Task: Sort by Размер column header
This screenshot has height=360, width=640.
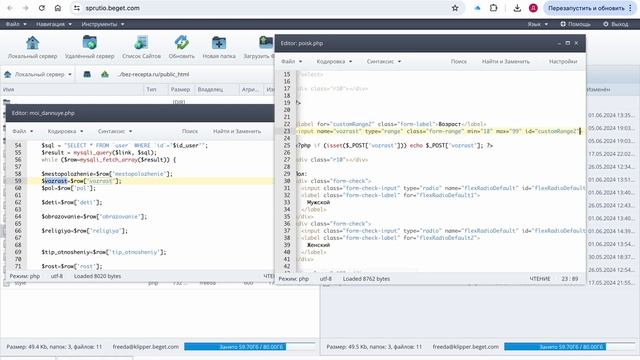Action: click(x=180, y=89)
